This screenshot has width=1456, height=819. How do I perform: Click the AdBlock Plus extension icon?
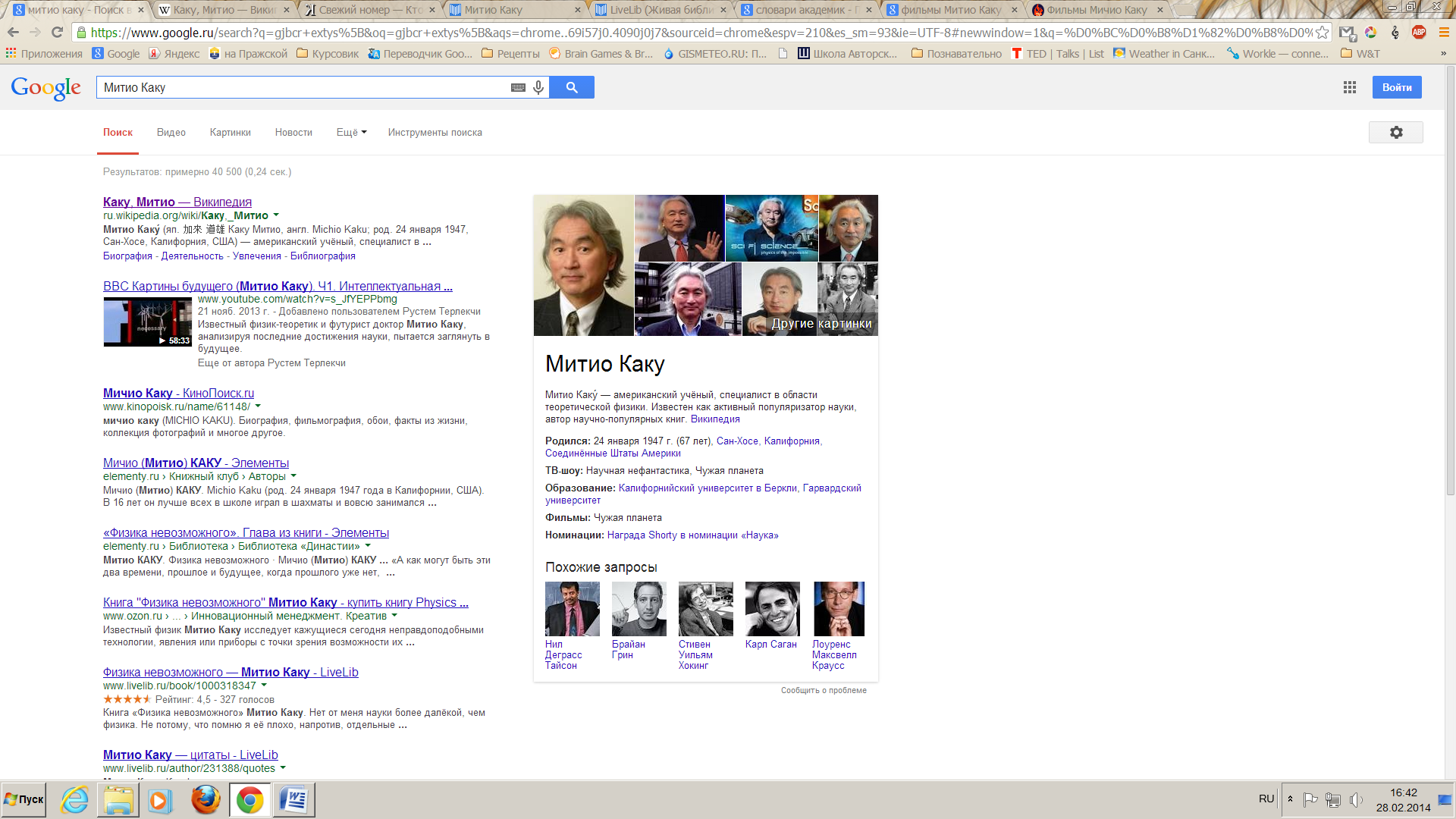pyautogui.click(x=1419, y=33)
